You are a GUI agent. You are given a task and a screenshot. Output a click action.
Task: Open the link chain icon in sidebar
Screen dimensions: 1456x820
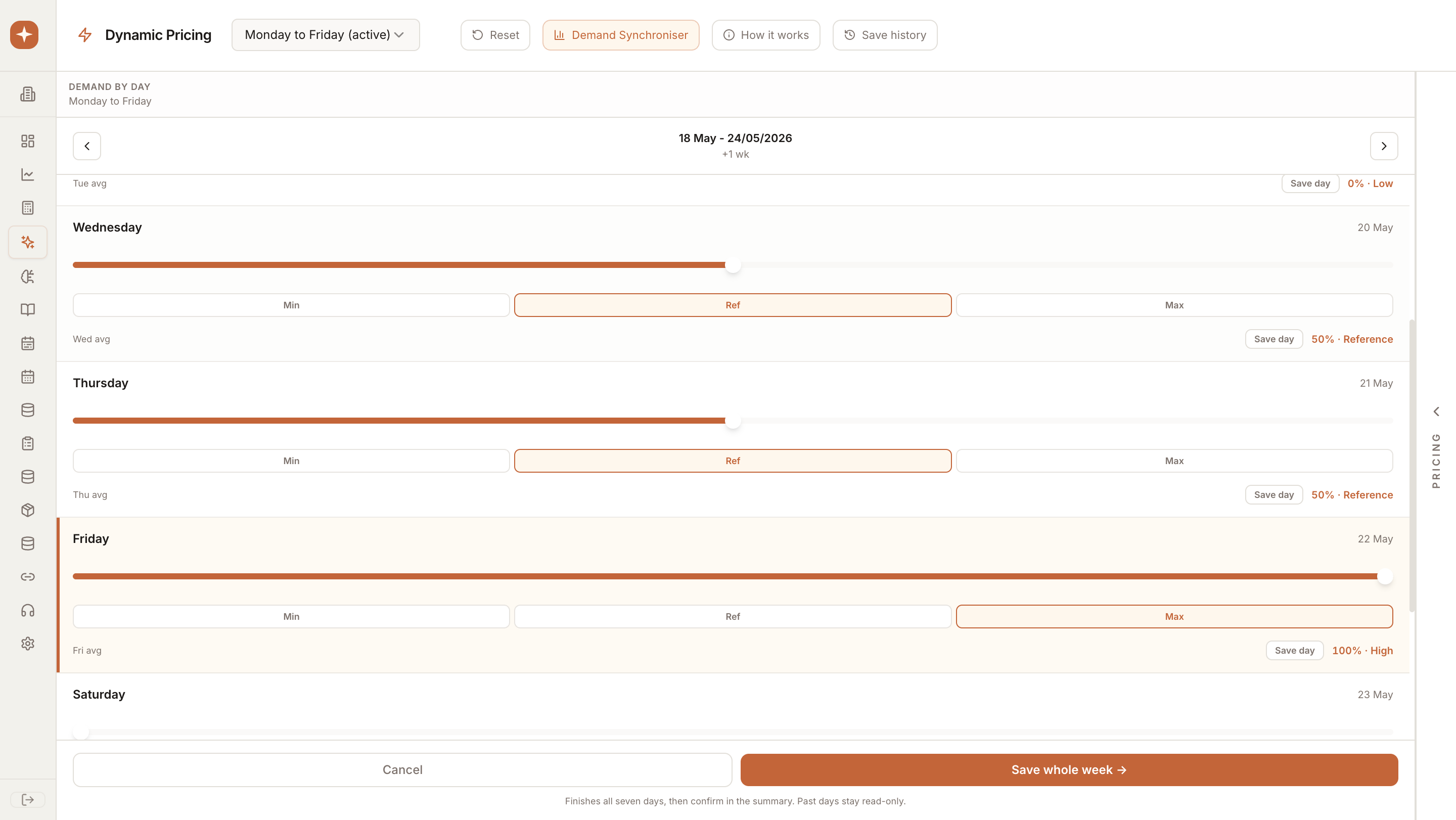pos(28,577)
